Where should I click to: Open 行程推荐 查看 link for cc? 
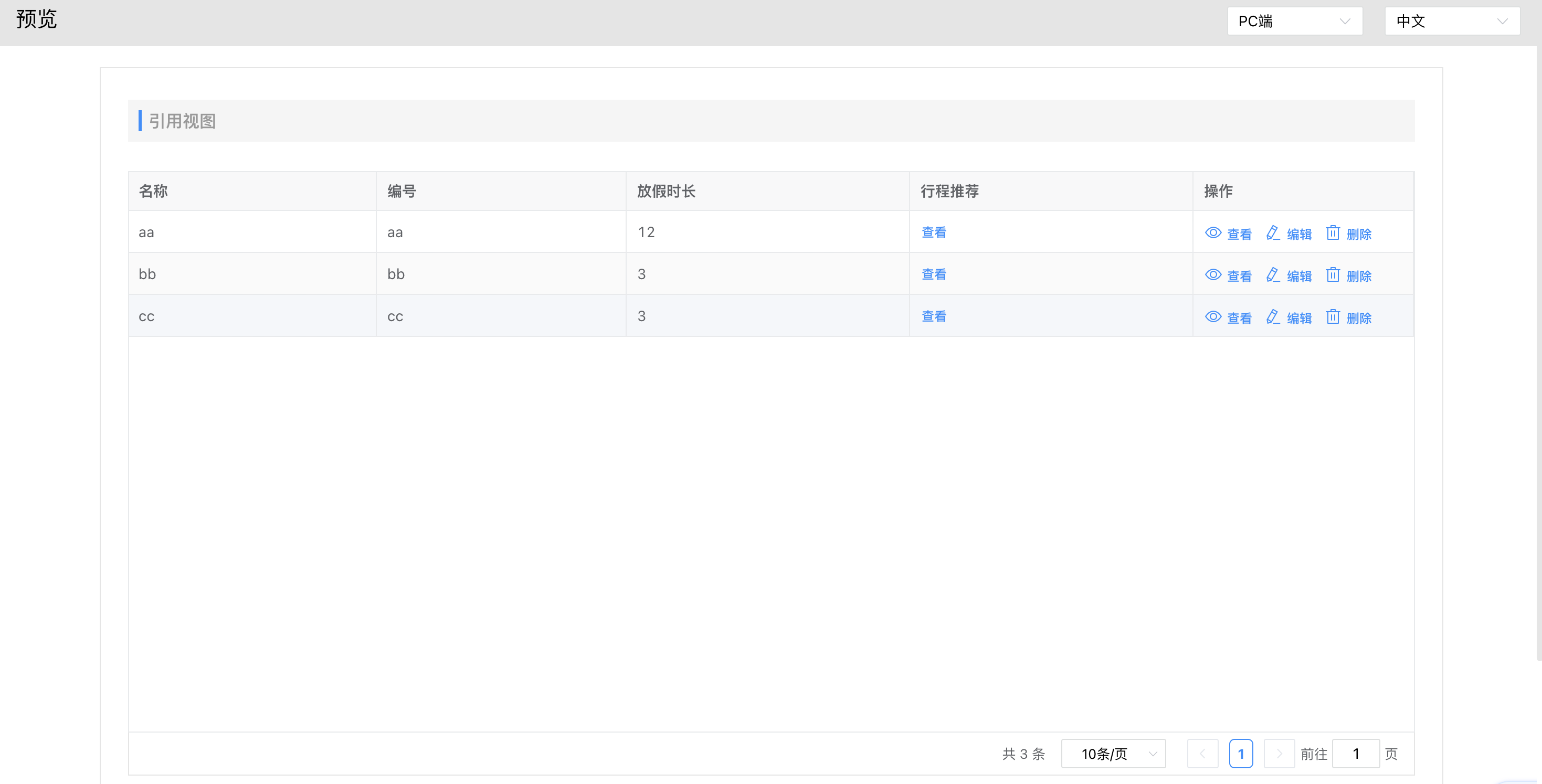tap(934, 316)
